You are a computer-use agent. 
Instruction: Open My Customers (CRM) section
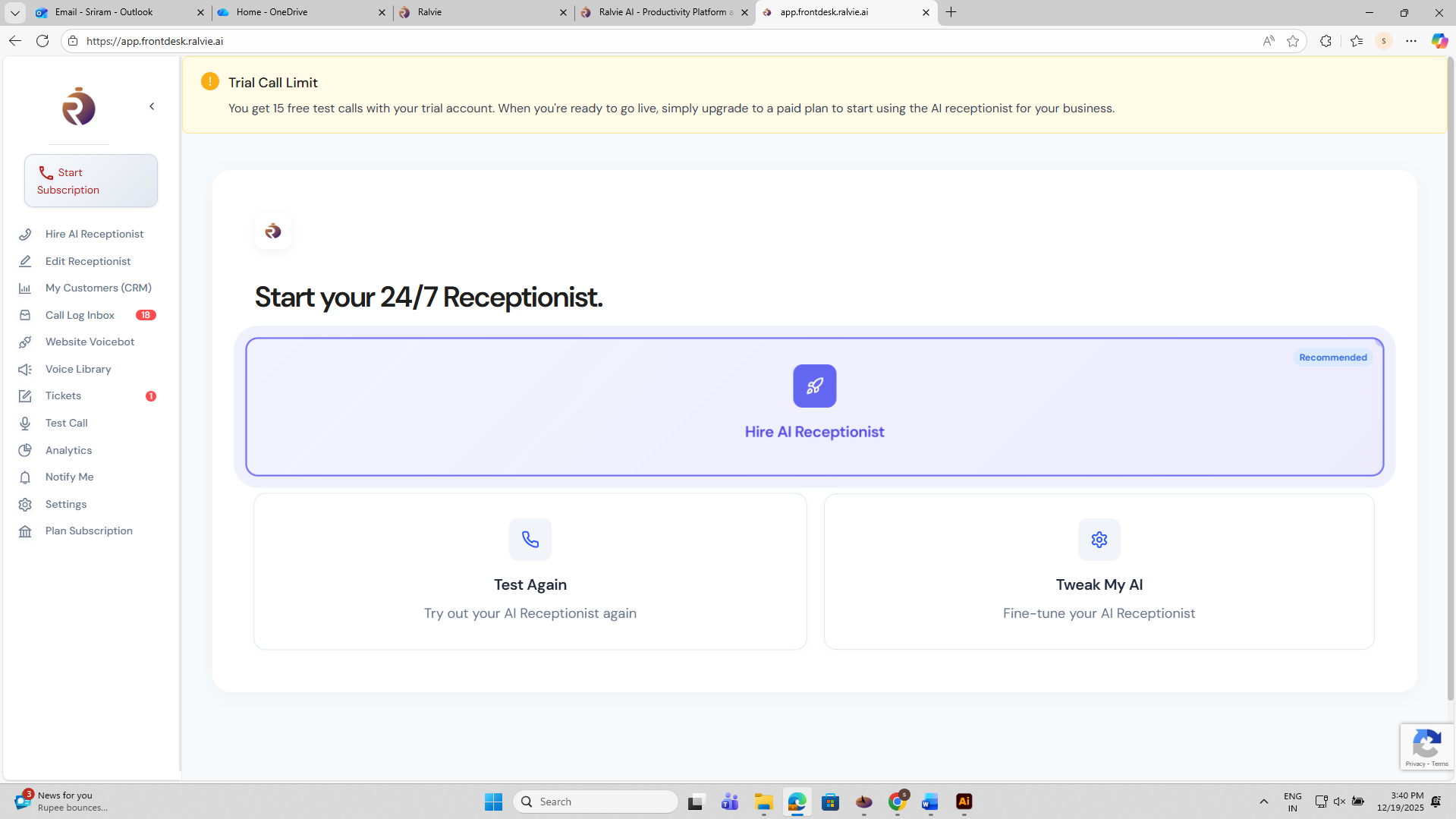pos(99,288)
